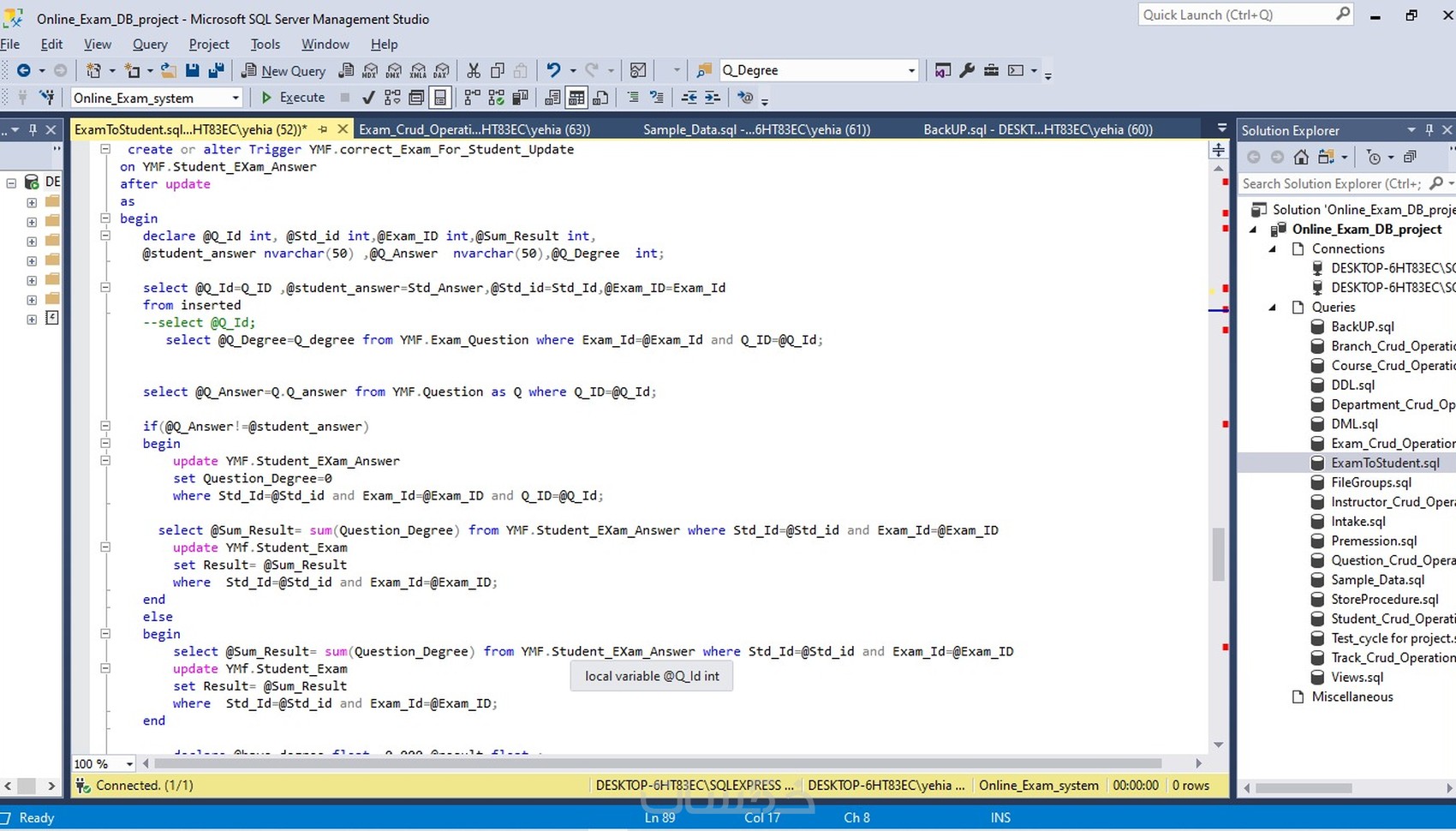Click the DMX query icon
The image size is (1456, 831).
point(394,70)
